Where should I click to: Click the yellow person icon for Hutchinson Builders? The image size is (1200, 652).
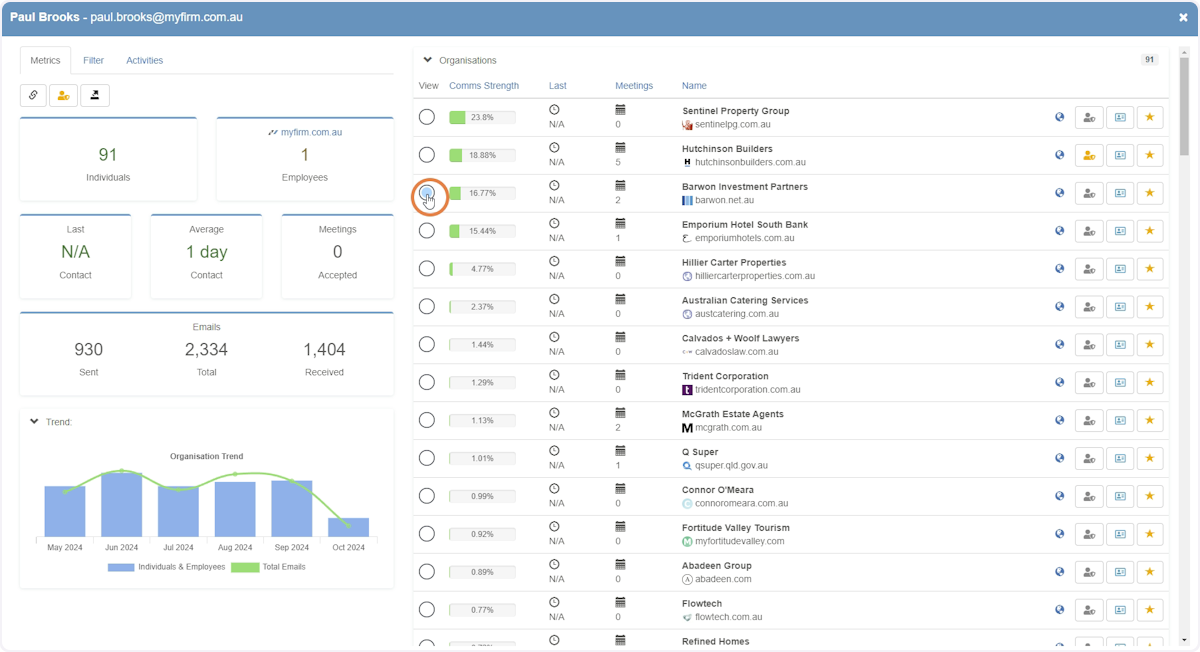point(1089,155)
